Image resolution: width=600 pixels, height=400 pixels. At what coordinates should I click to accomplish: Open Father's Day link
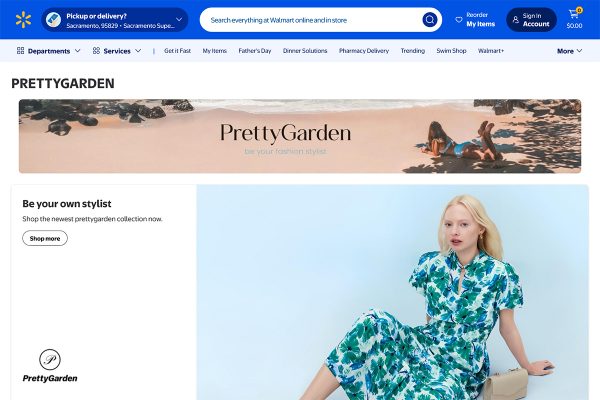[x=254, y=51]
